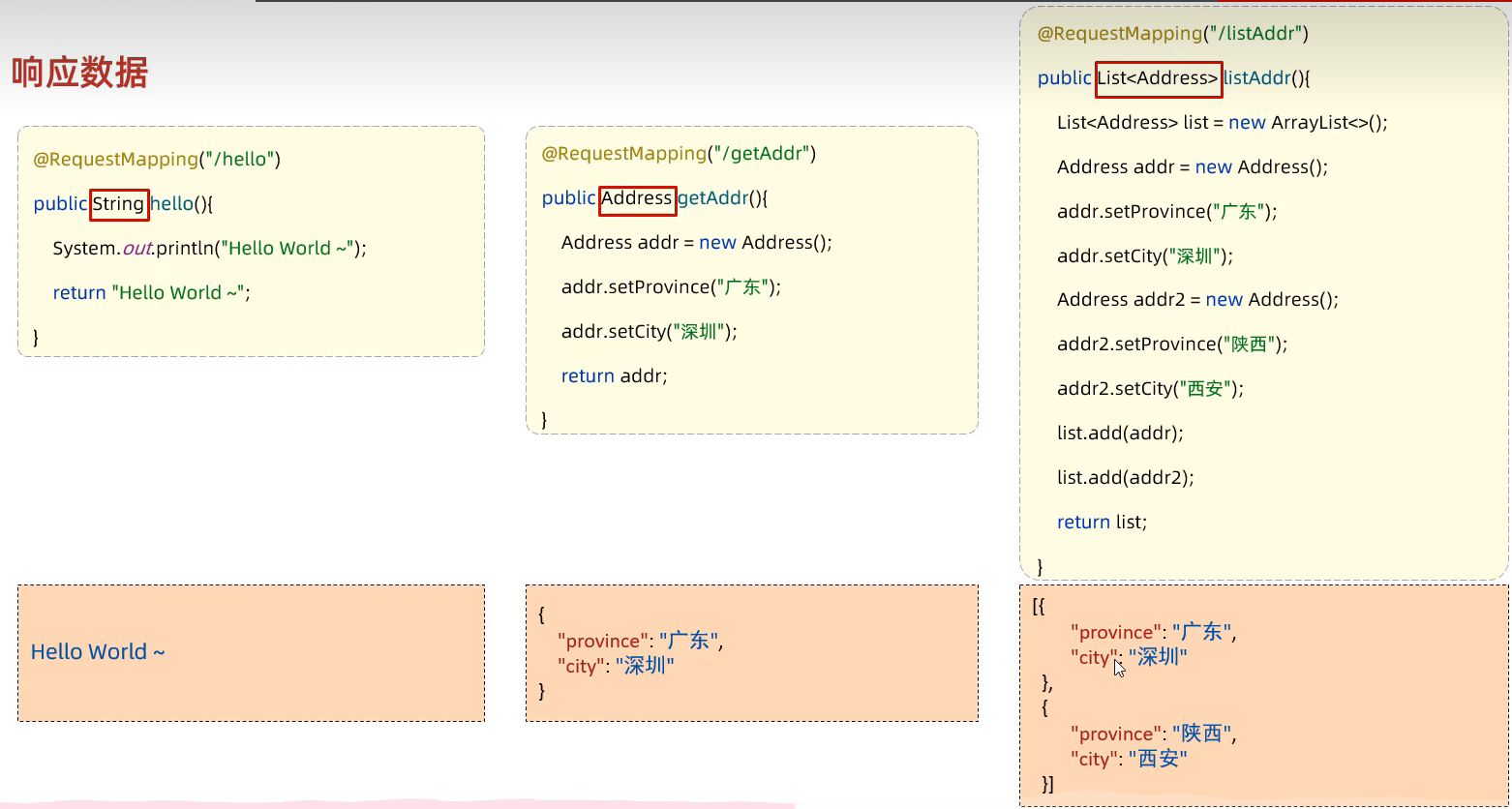
Task: Click "city": "西安" in the JSON output
Action: (1129, 760)
